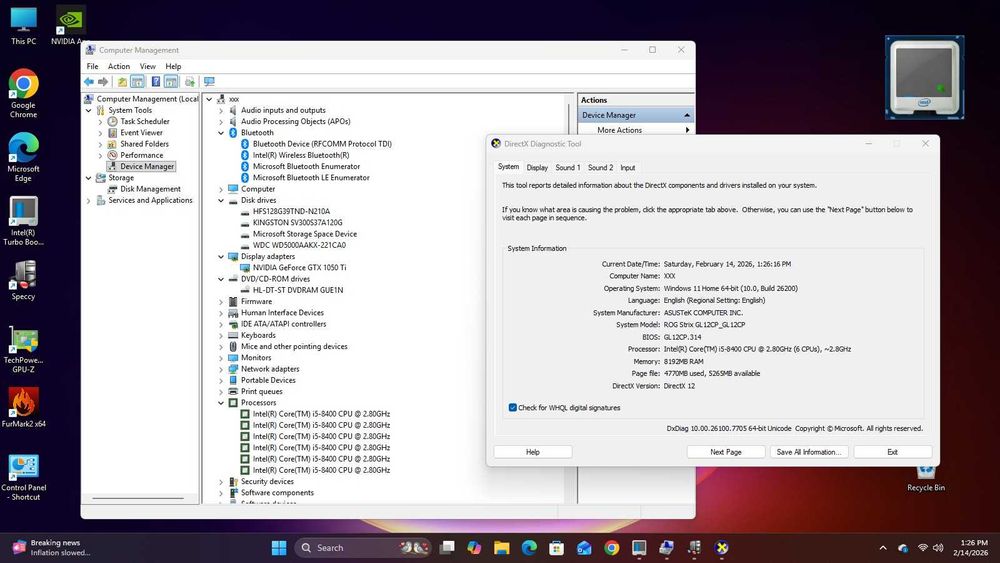Select Device Manager in left tree
Viewport: 1000px width, 563px height.
(x=147, y=166)
